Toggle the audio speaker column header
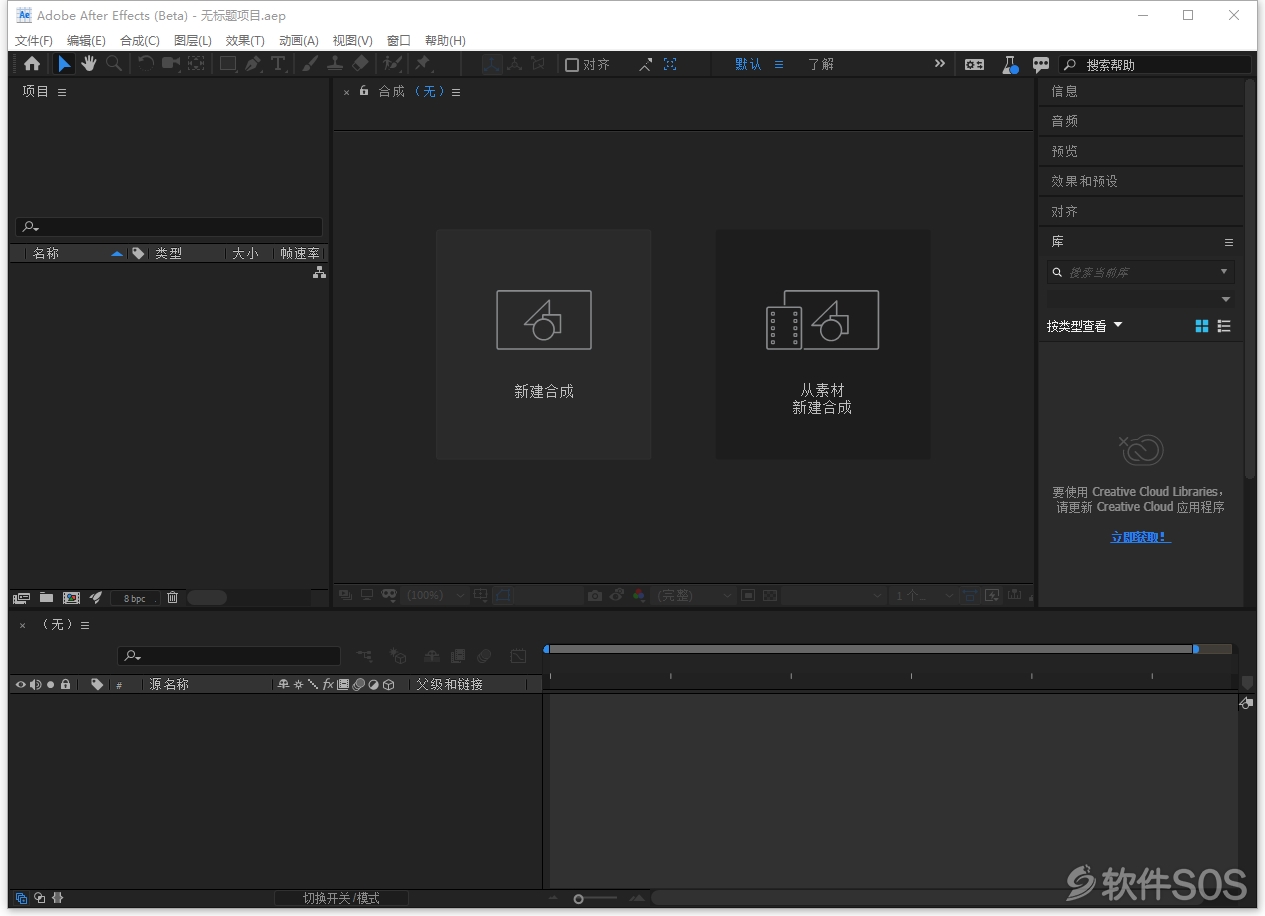Image resolution: width=1265 pixels, height=916 pixels. click(x=35, y=684)
